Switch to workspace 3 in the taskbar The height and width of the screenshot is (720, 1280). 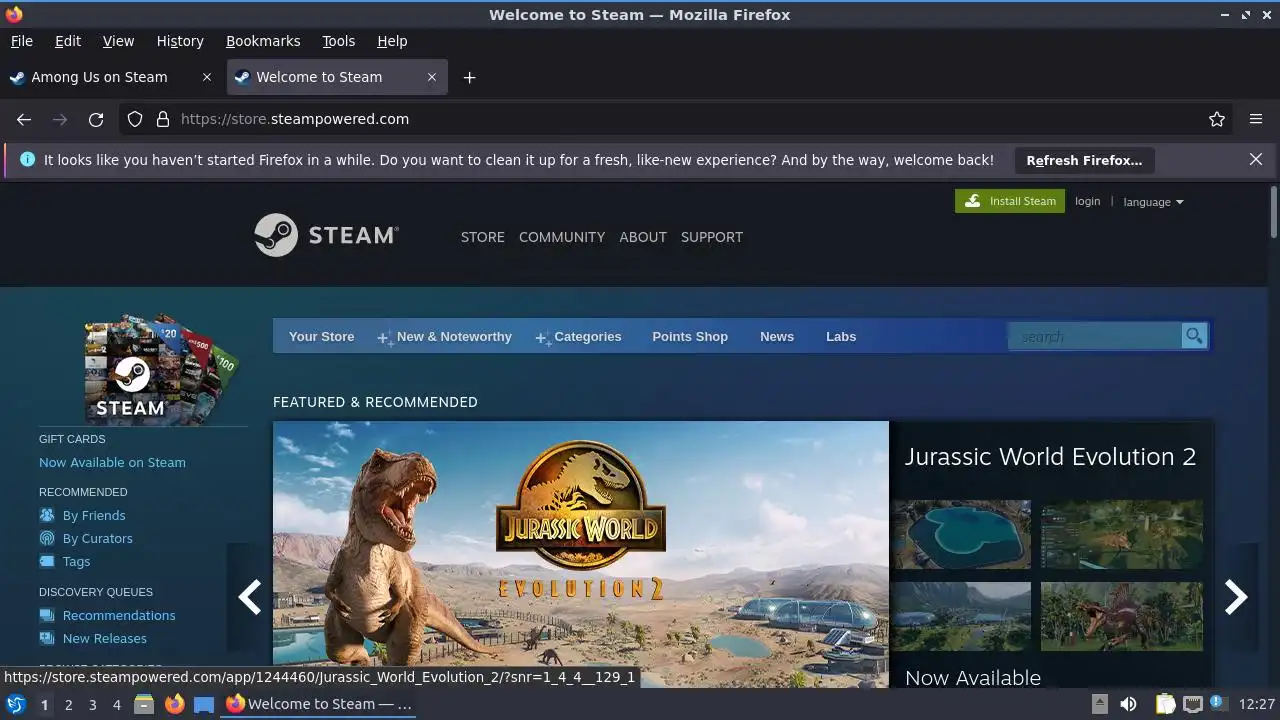coord(92,704)
